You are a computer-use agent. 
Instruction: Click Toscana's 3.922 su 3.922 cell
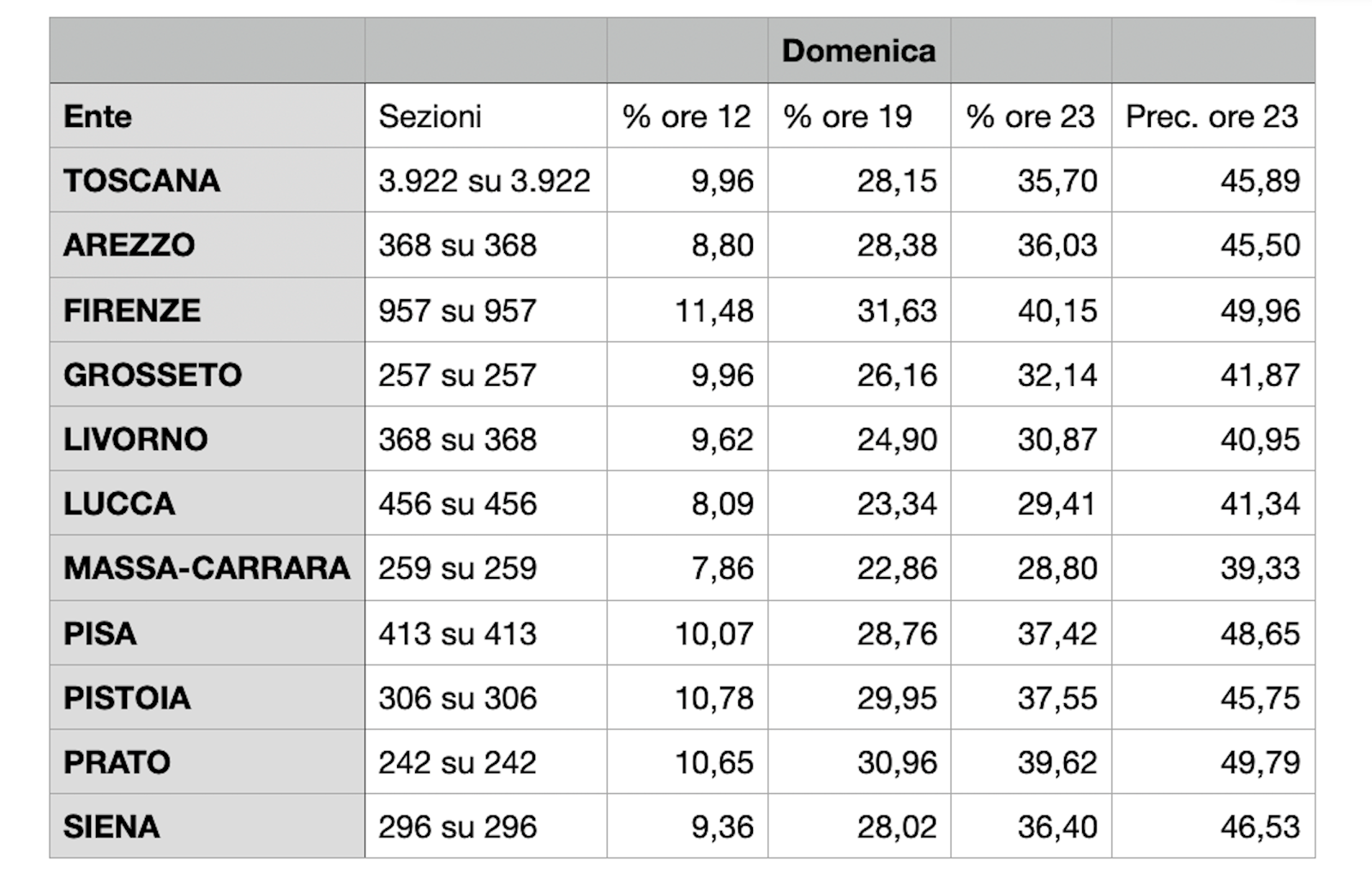[484, 181]
